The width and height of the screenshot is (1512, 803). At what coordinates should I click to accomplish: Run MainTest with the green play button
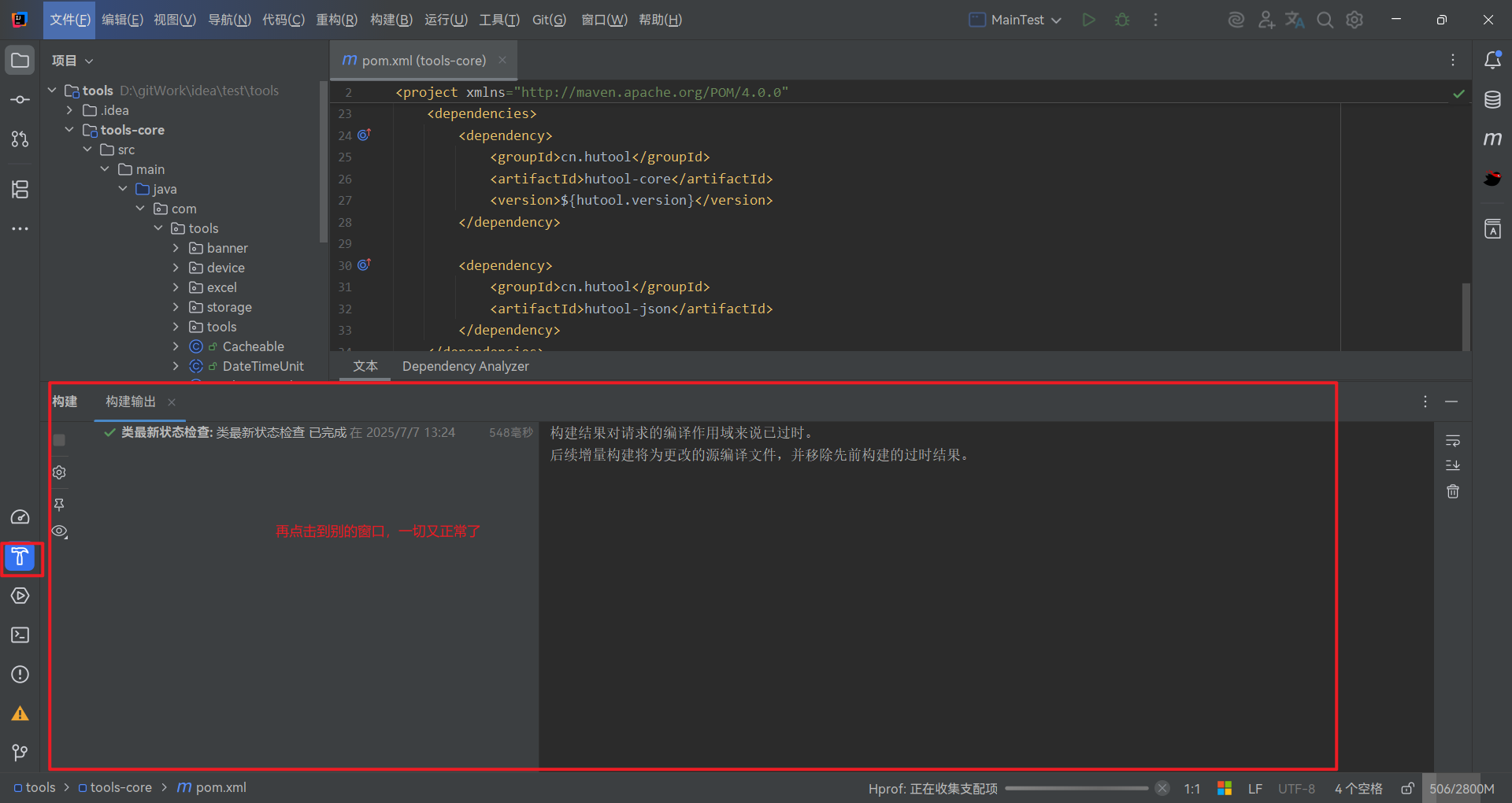[x=1088, y=20]
